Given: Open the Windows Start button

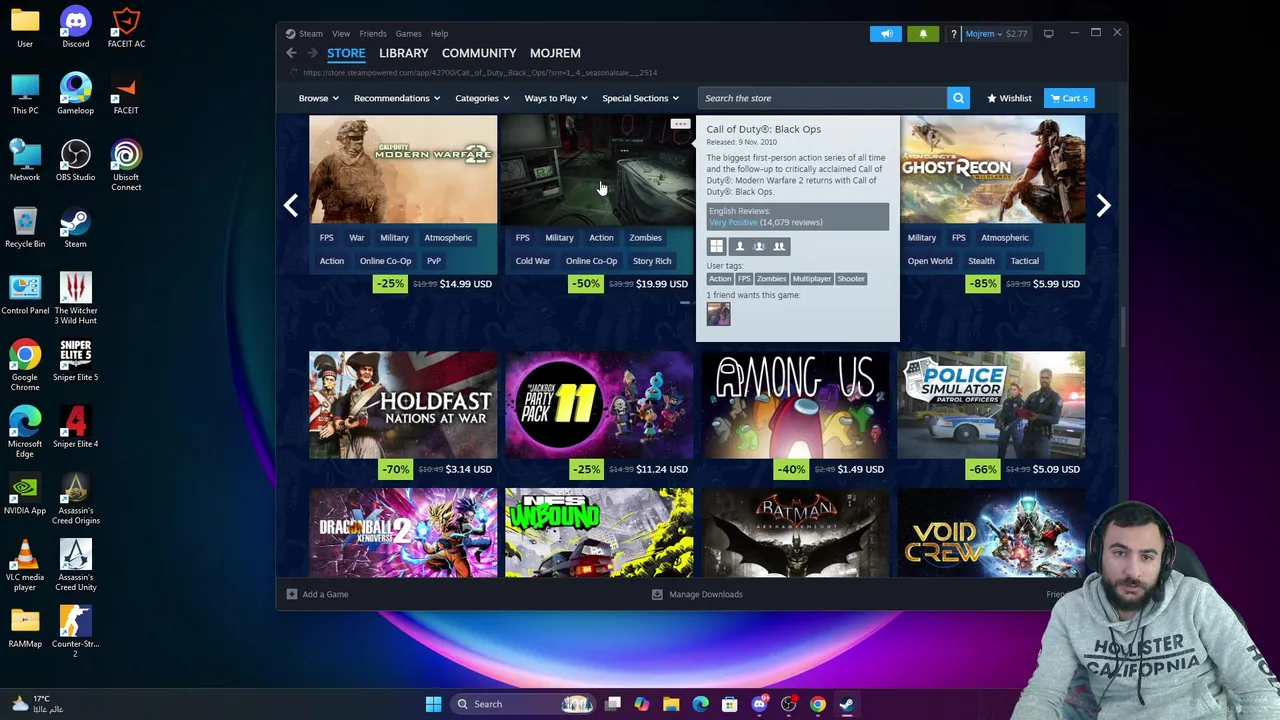Looking at the screenshot, I should pos(433,704).
